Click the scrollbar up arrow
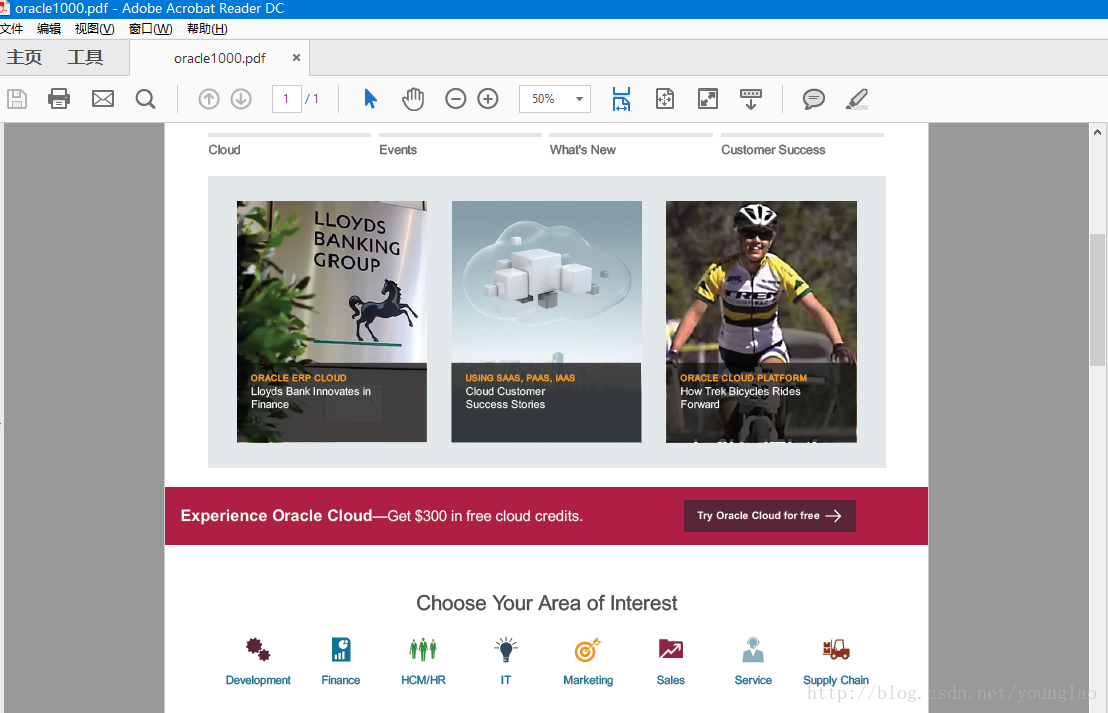The width and height of the screenshot is (1108, 713). coord(1097,132)
